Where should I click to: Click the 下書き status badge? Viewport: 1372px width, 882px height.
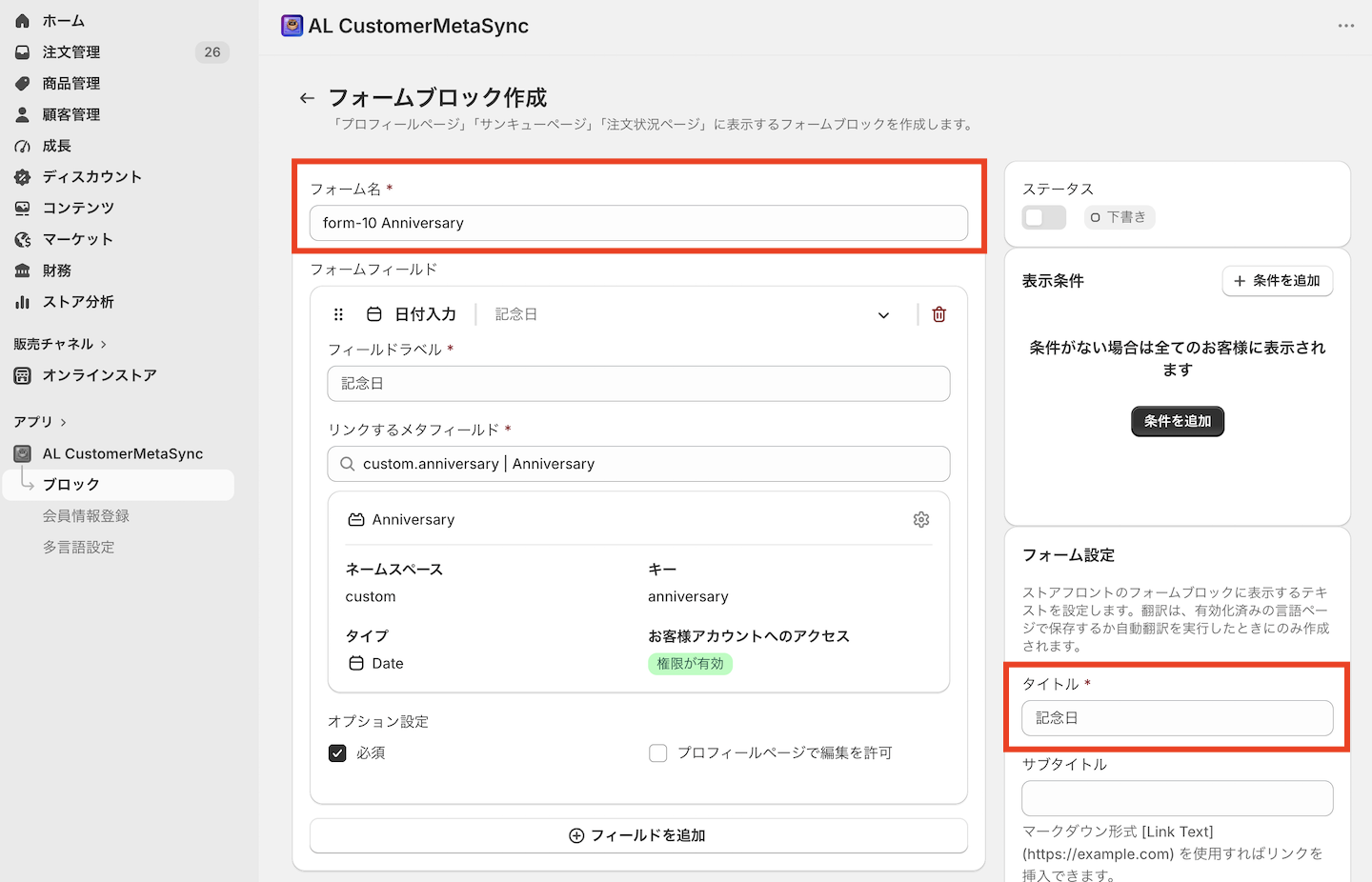point(1120,217)
